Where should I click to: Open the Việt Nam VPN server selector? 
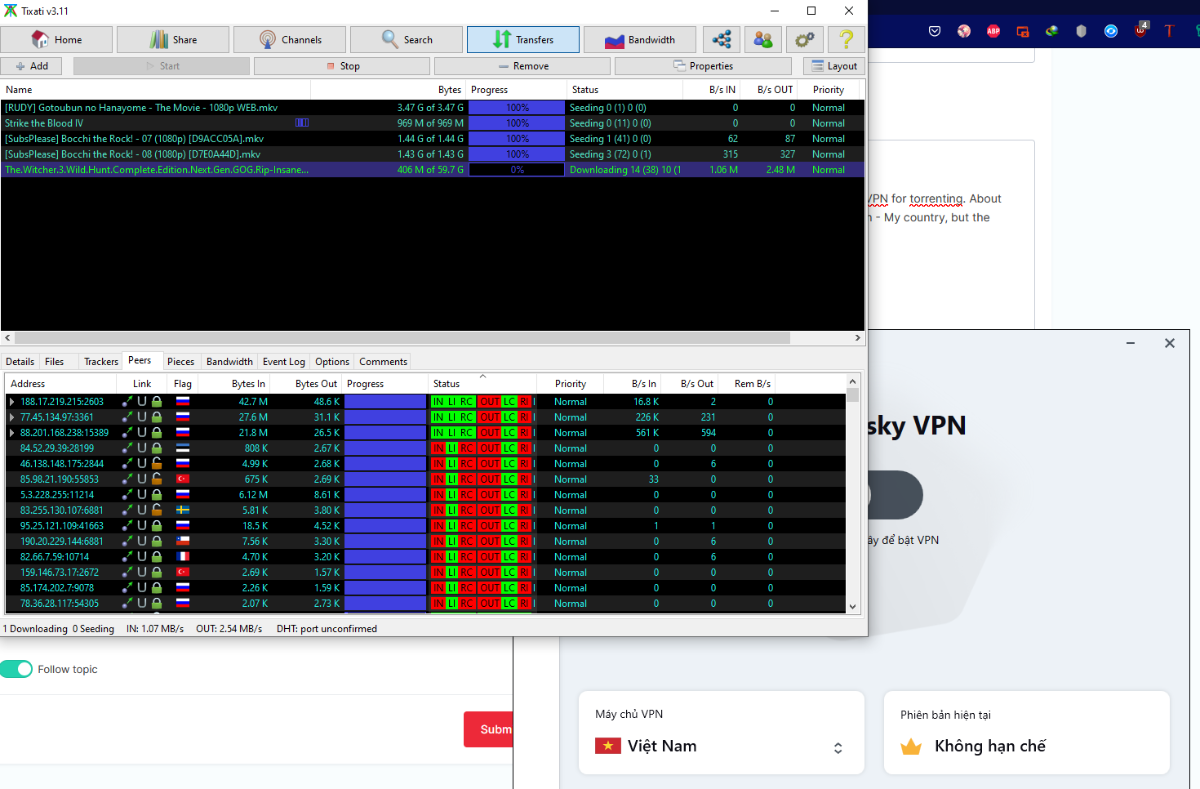(720, 746)
